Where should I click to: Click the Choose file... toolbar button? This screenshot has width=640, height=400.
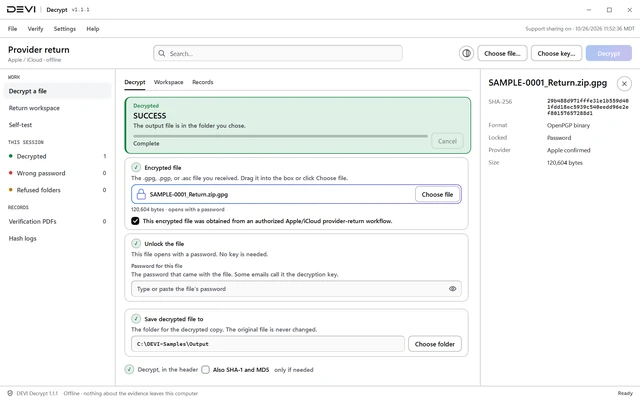tap(502, 53)
